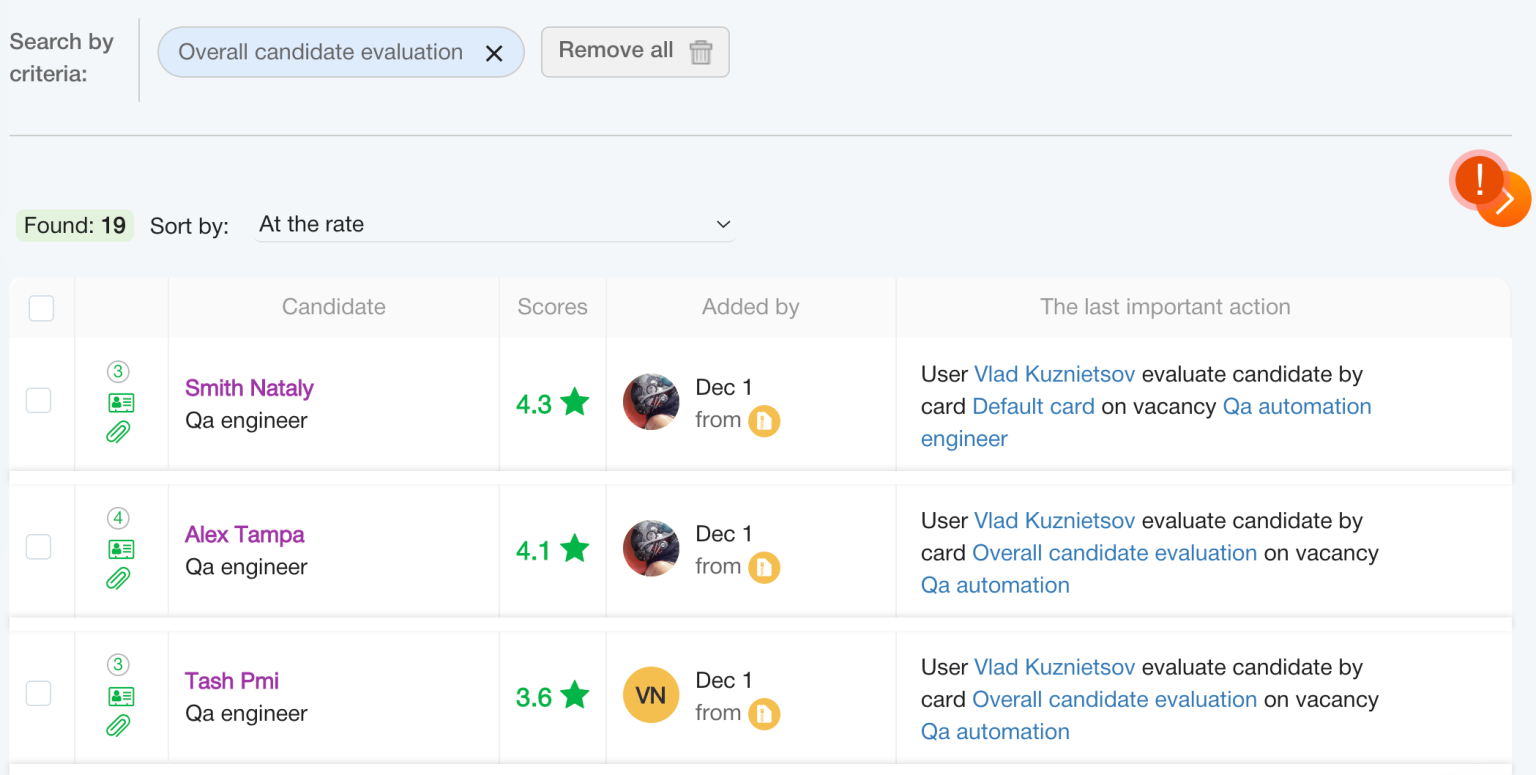Select the Smith Nataly row checkbox
Screen dimensions: 1536x775
[x=38, y=401]
